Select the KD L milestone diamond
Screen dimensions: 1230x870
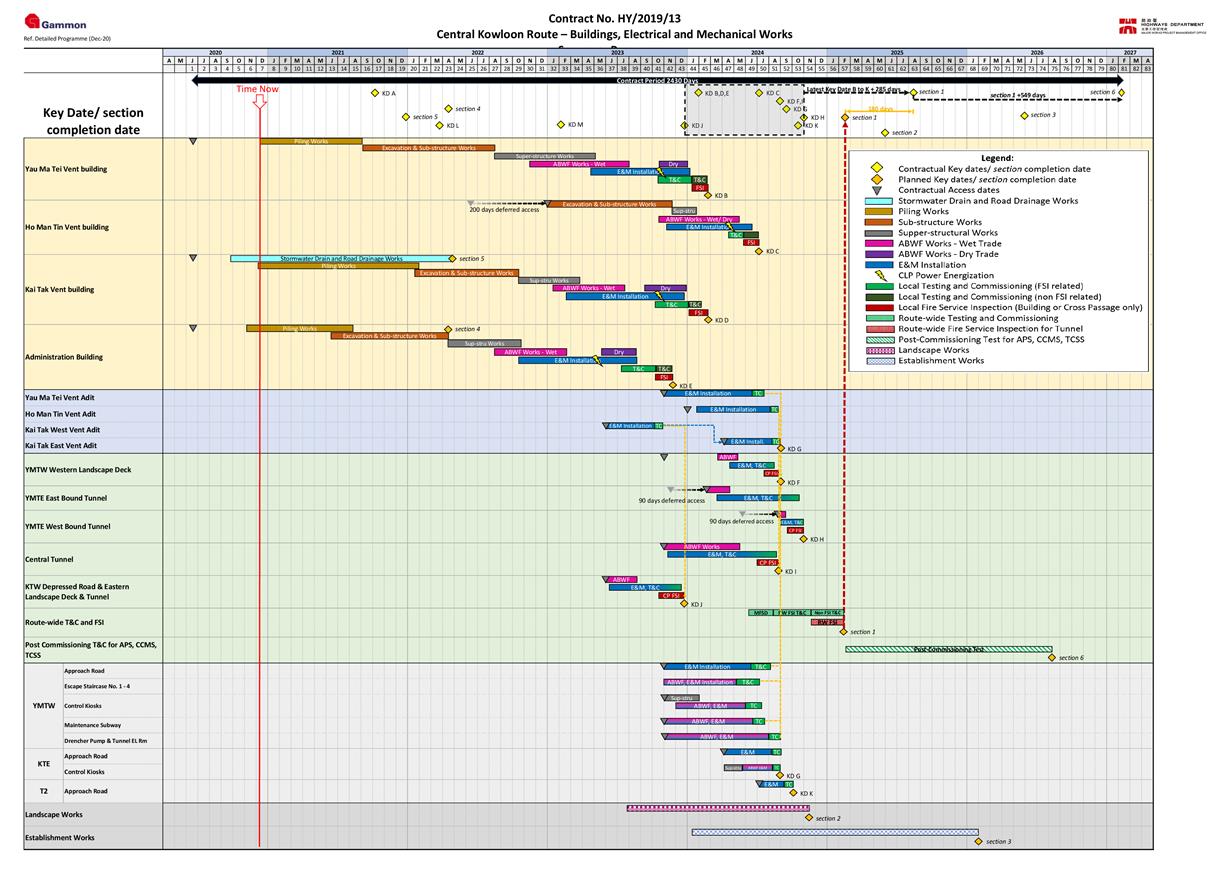pos(439,126)
